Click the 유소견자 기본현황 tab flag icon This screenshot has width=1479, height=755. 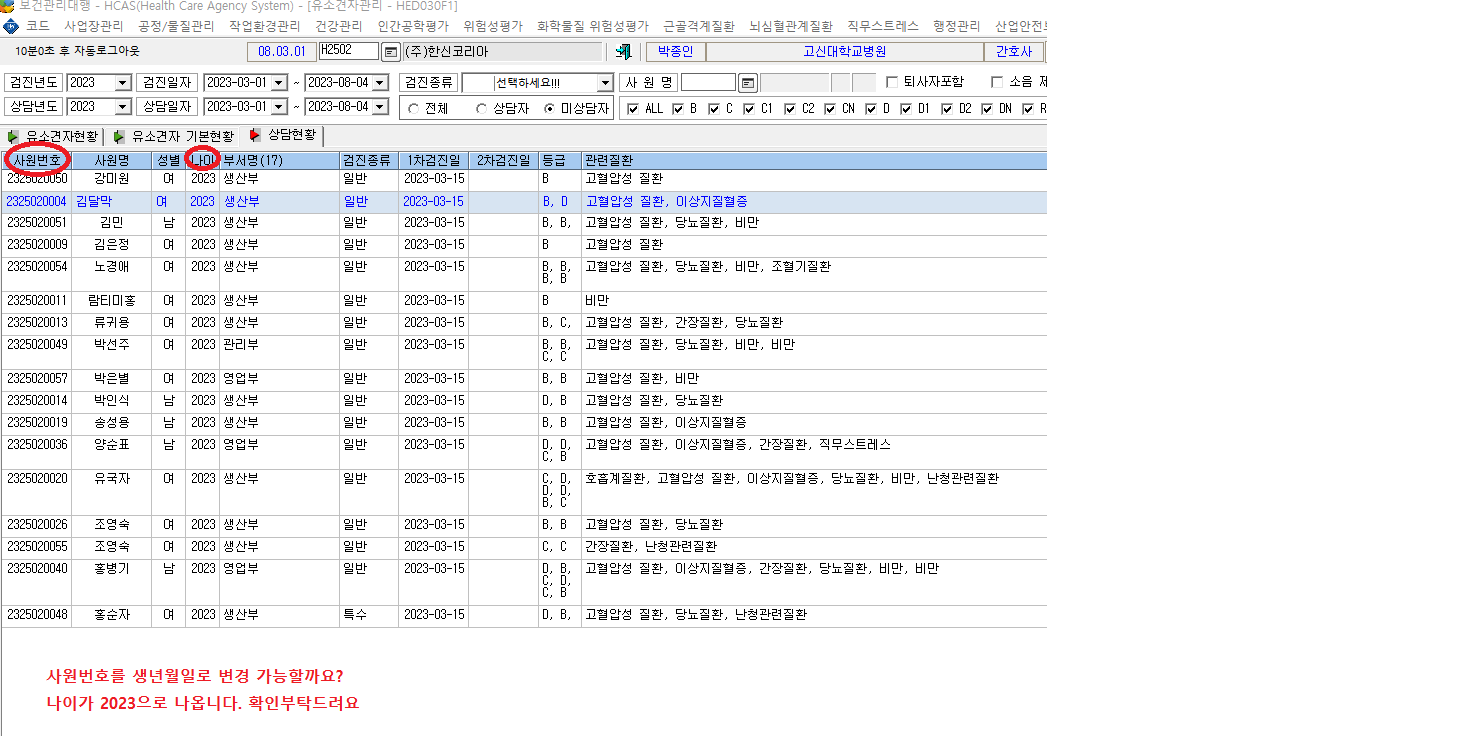click(119, 137)
